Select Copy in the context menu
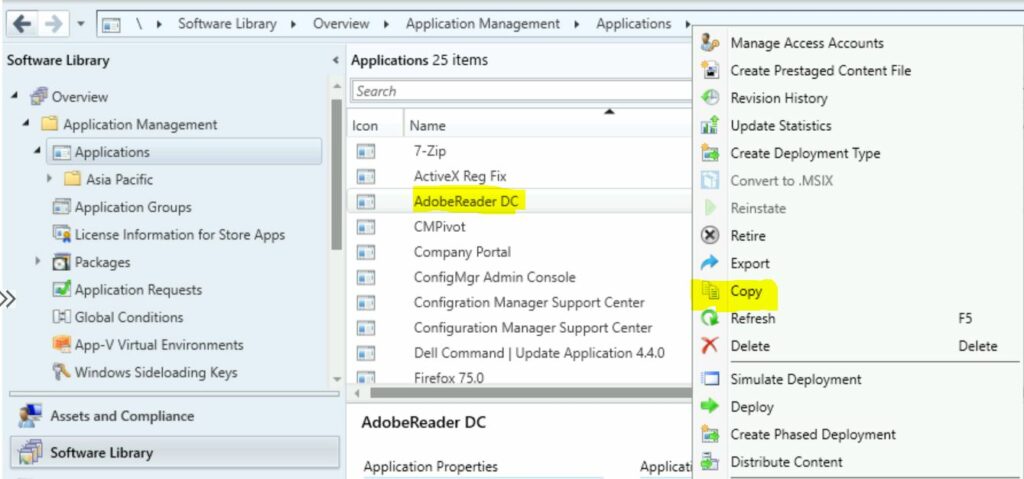This screenshot has height=479, width=1024. (x=746, y=291)
